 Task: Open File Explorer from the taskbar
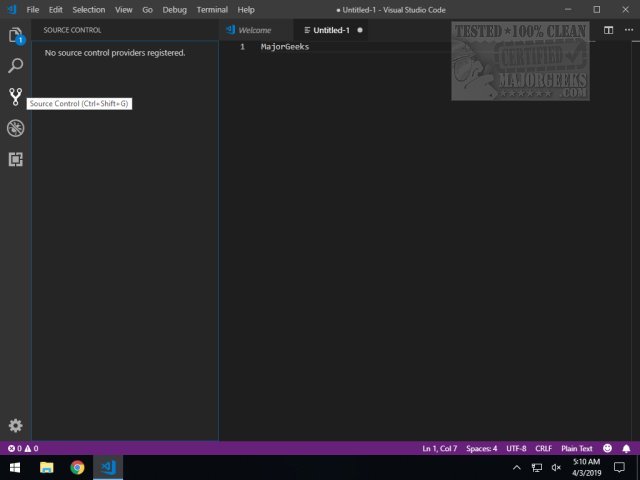[47, 467]
